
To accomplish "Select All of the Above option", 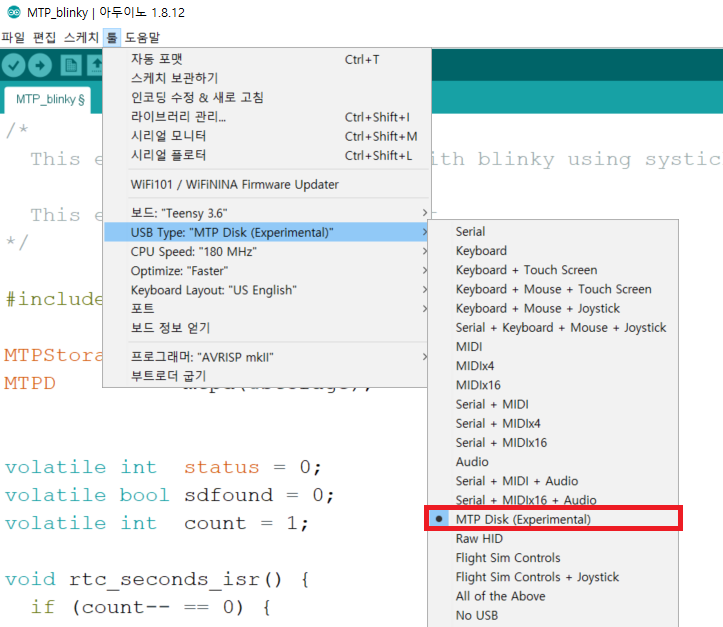I will click(553, 597).
